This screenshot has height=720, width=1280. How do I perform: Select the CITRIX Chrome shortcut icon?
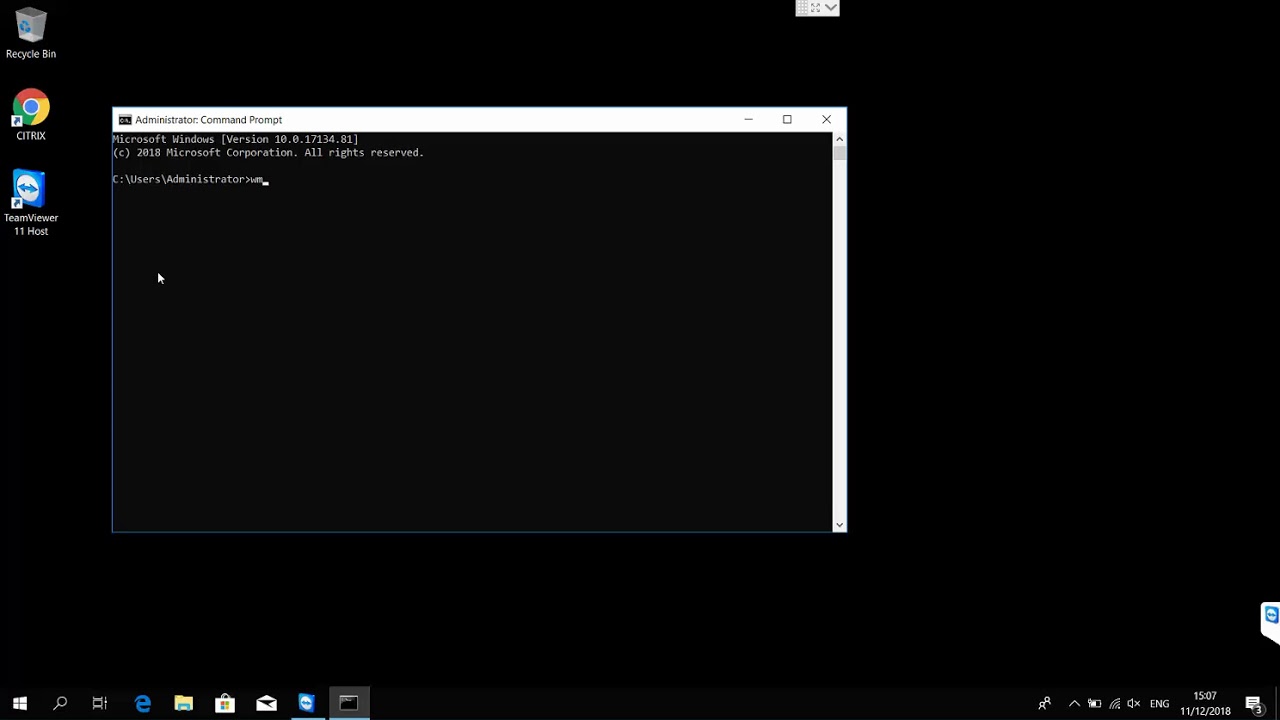point(31,115)
